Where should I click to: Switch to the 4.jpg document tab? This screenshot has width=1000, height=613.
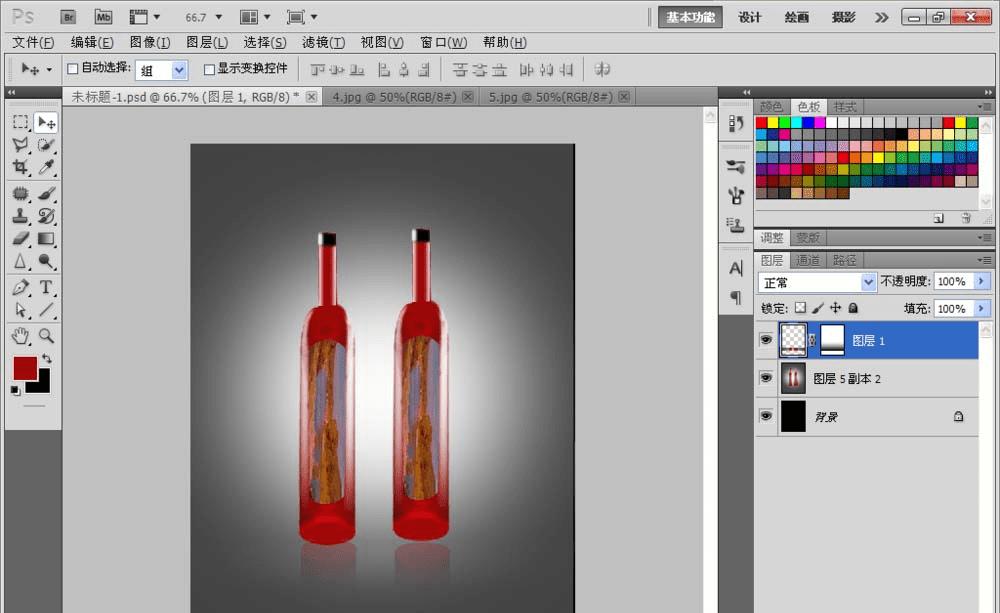(393, 97)
